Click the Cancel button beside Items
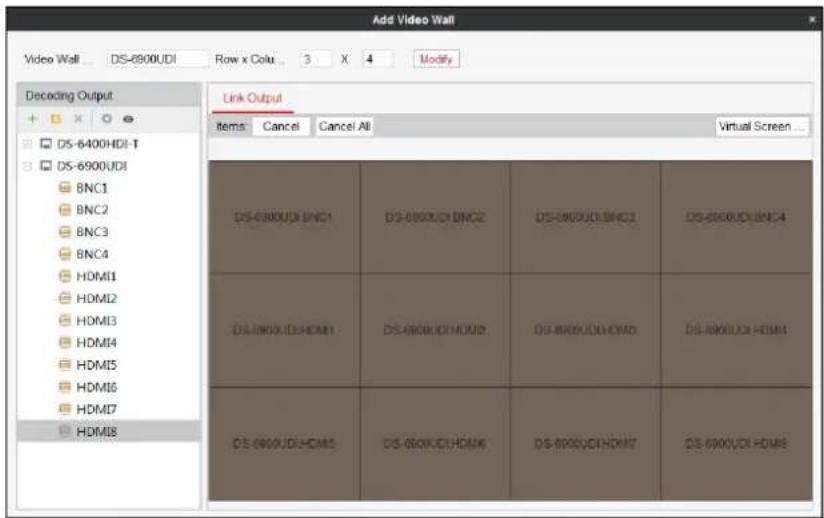 coord(281,127)
